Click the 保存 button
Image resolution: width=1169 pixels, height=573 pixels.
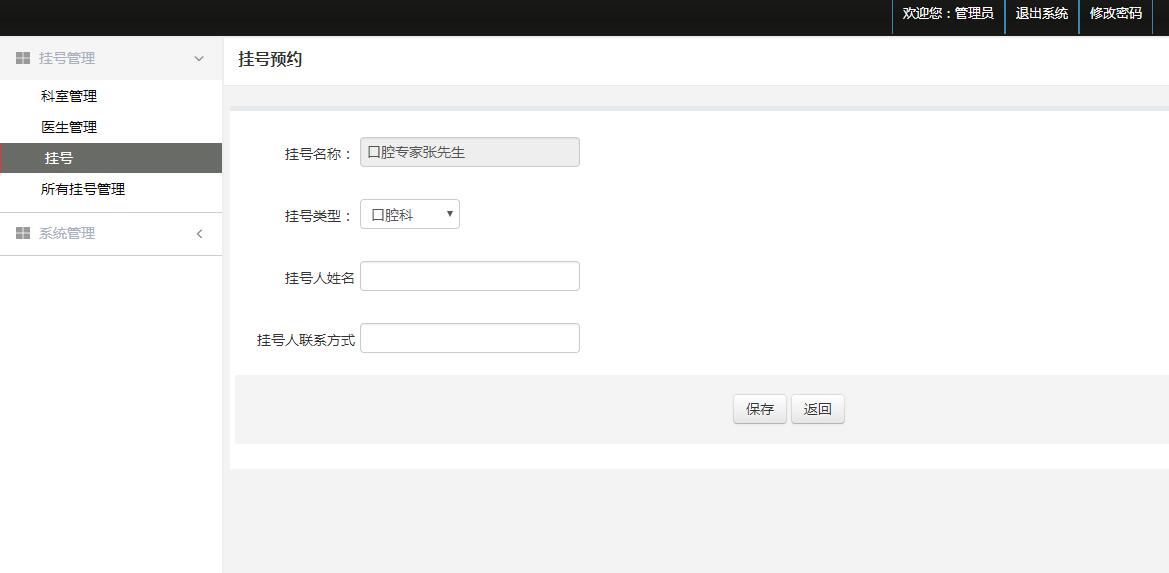coord(760,409)
